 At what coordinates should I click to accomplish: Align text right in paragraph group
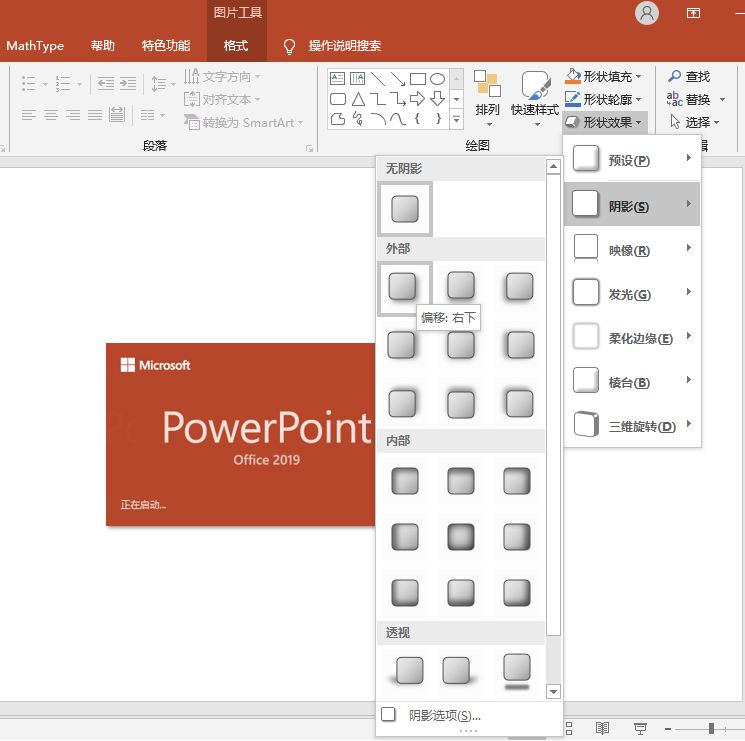[x=73, y=114]
